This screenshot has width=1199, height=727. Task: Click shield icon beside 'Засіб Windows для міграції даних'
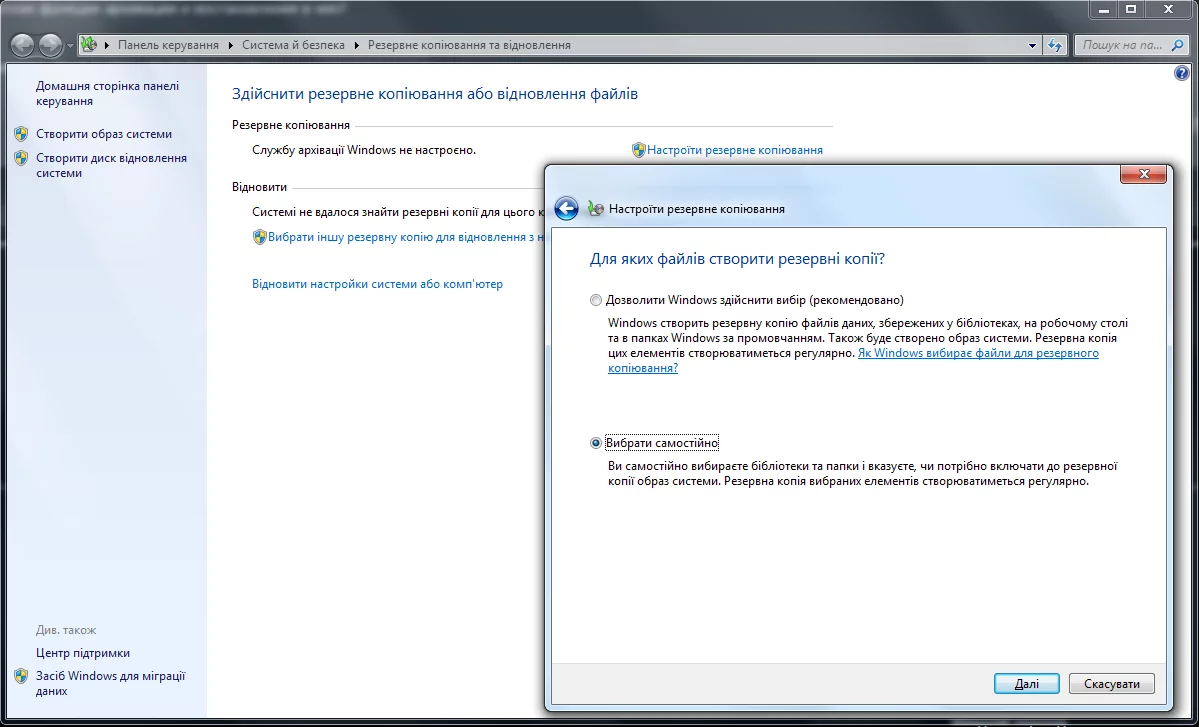click(21, 677)
